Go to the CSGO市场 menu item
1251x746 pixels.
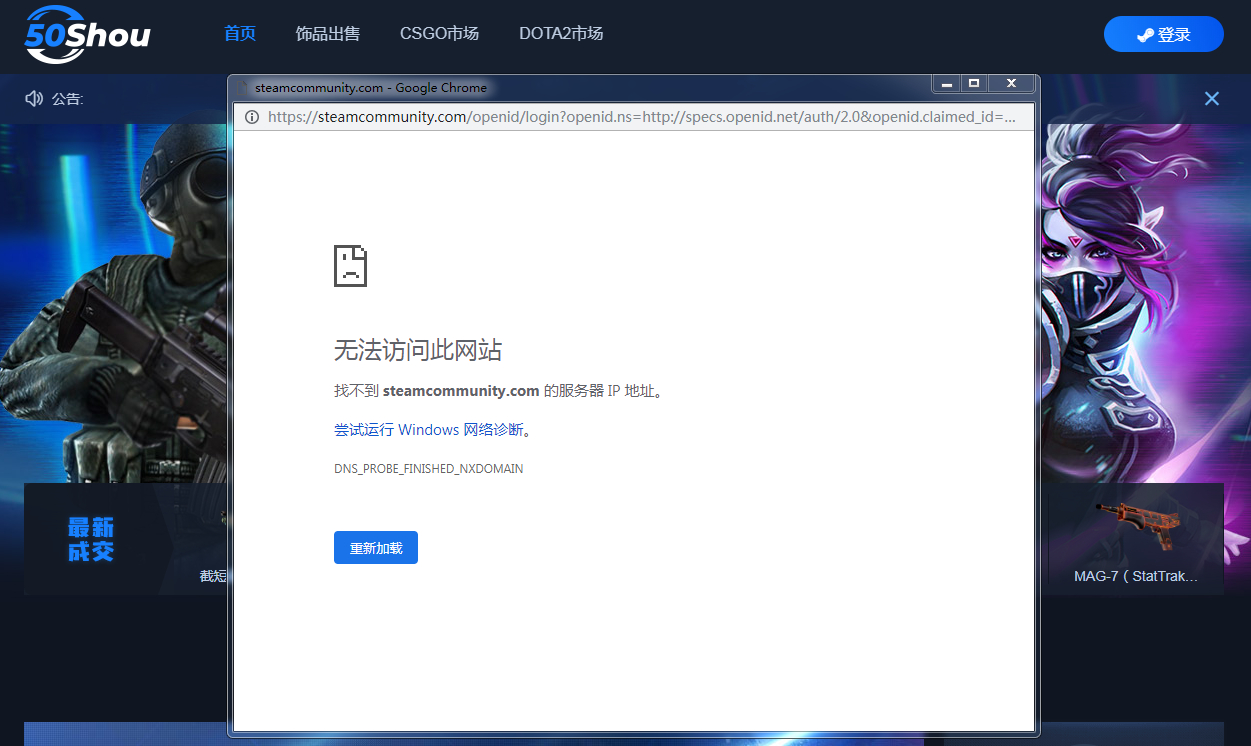(439, 34)
